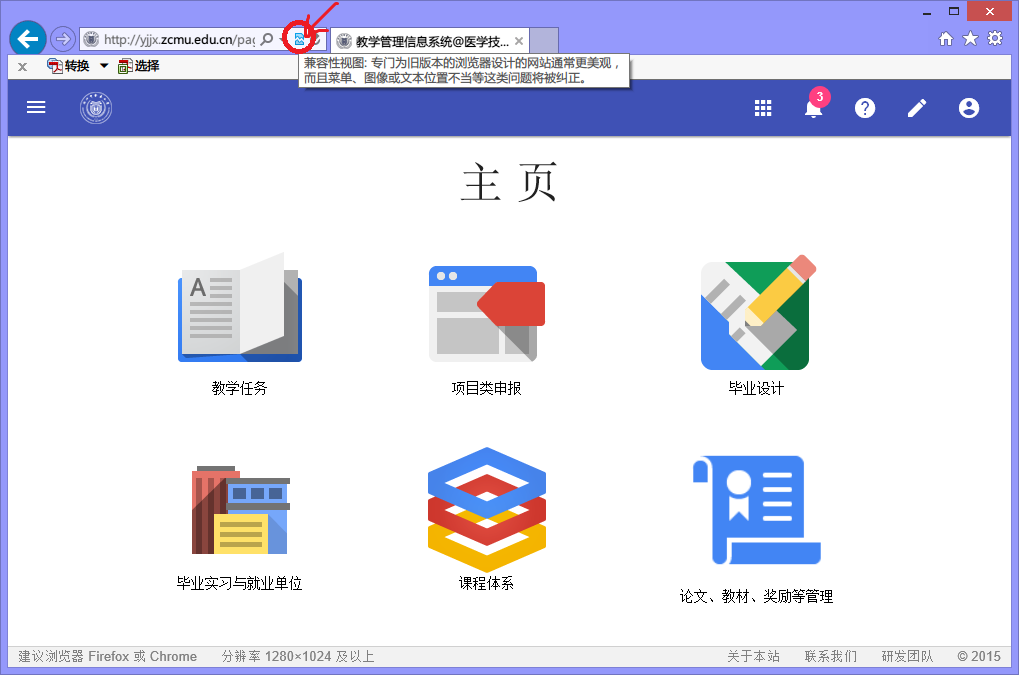Click the 选择 toolbar button
The image size is (1019, 676).
(139, 66)
